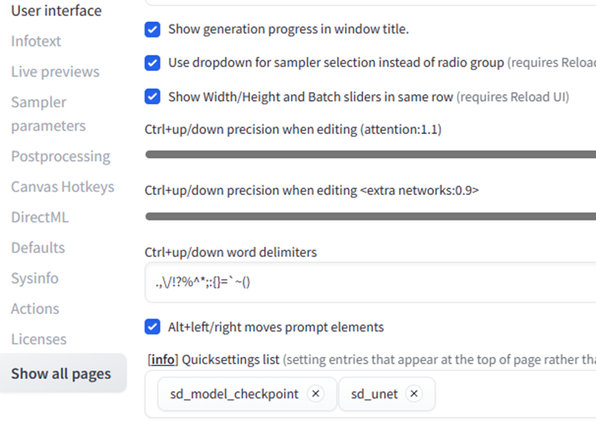Open the Defaults page
This screenshot has width=596, height=421.
point(38,247)
